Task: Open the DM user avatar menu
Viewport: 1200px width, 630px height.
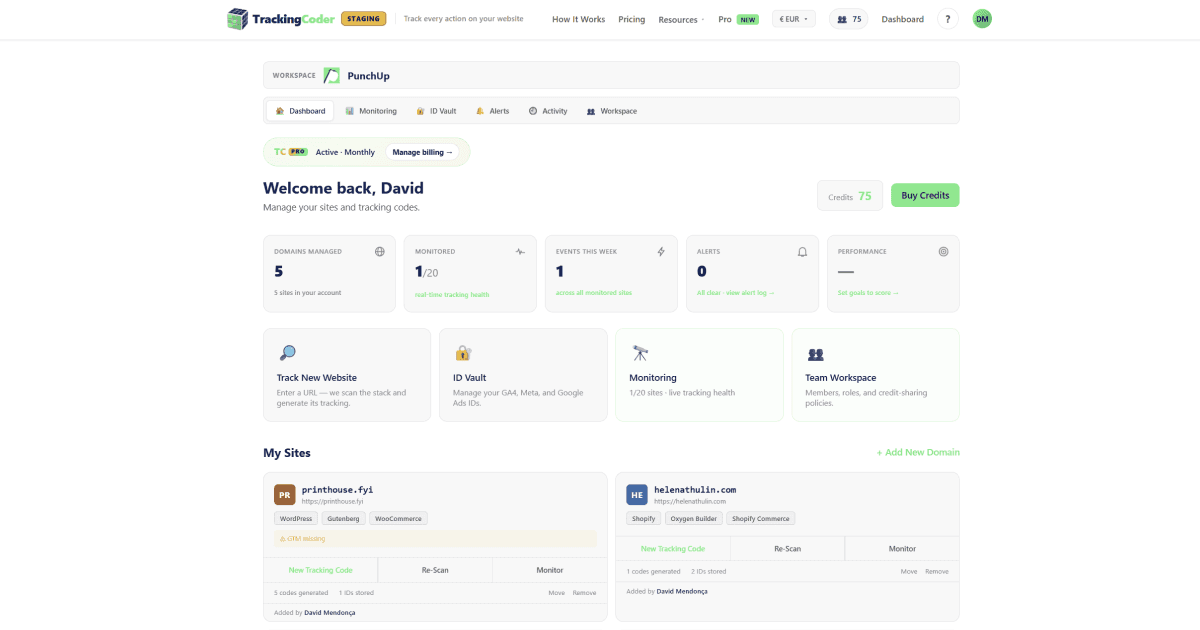Action: 982,19
